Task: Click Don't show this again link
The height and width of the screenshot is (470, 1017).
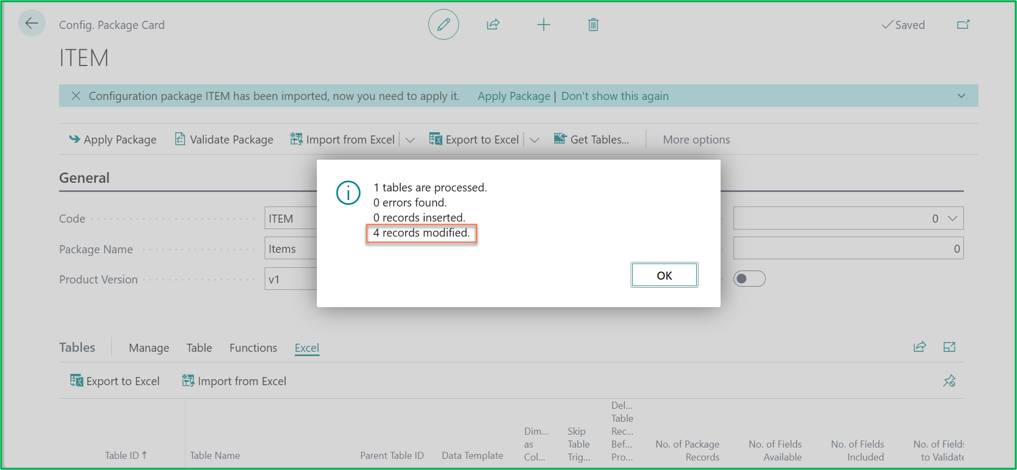Action: click(x=615, y=96)
